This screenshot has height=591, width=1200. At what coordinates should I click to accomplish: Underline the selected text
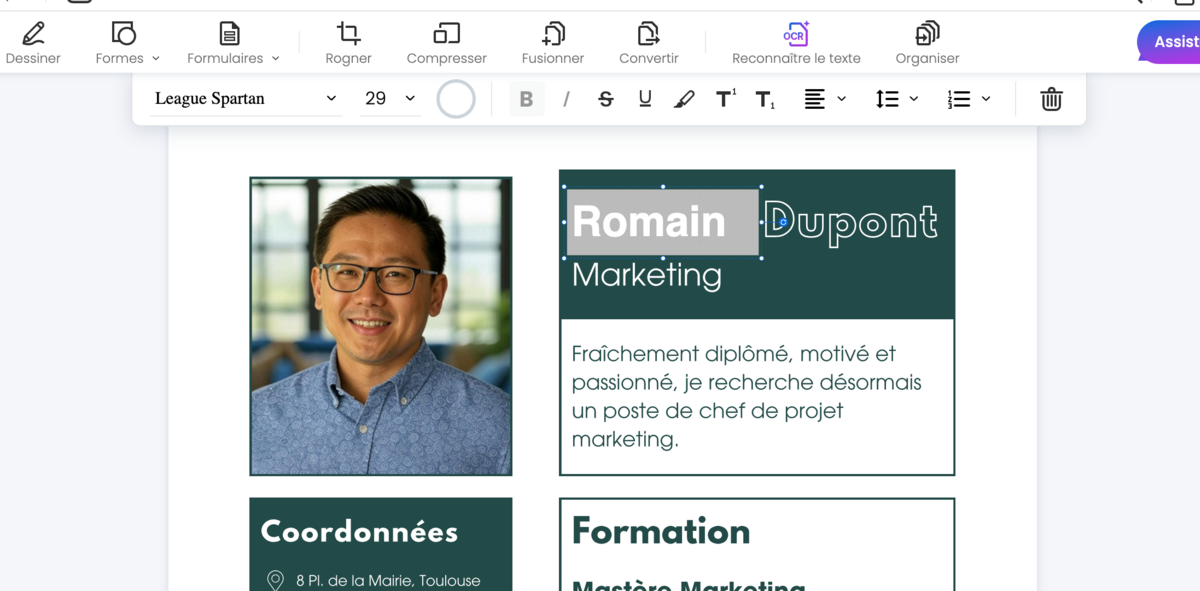(x=645, y=99)
